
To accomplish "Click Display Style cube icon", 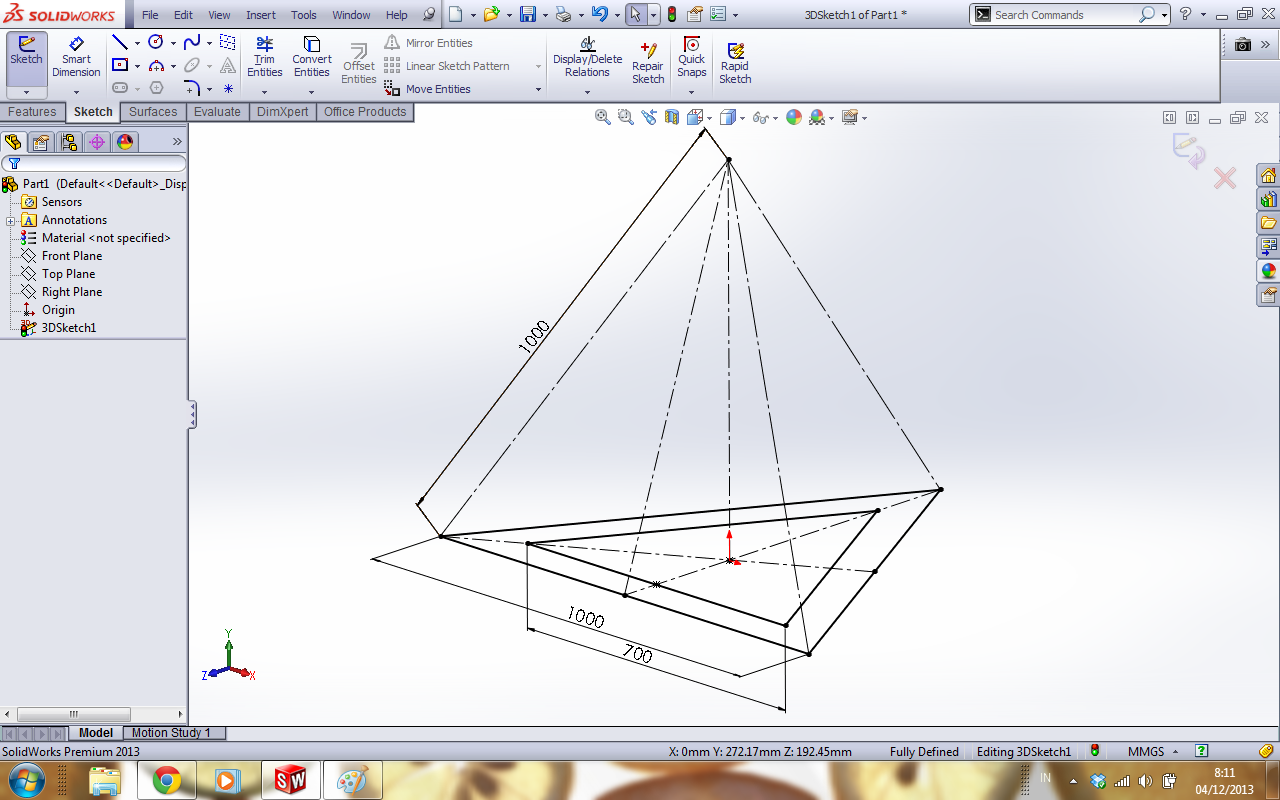I will point(728,117).
